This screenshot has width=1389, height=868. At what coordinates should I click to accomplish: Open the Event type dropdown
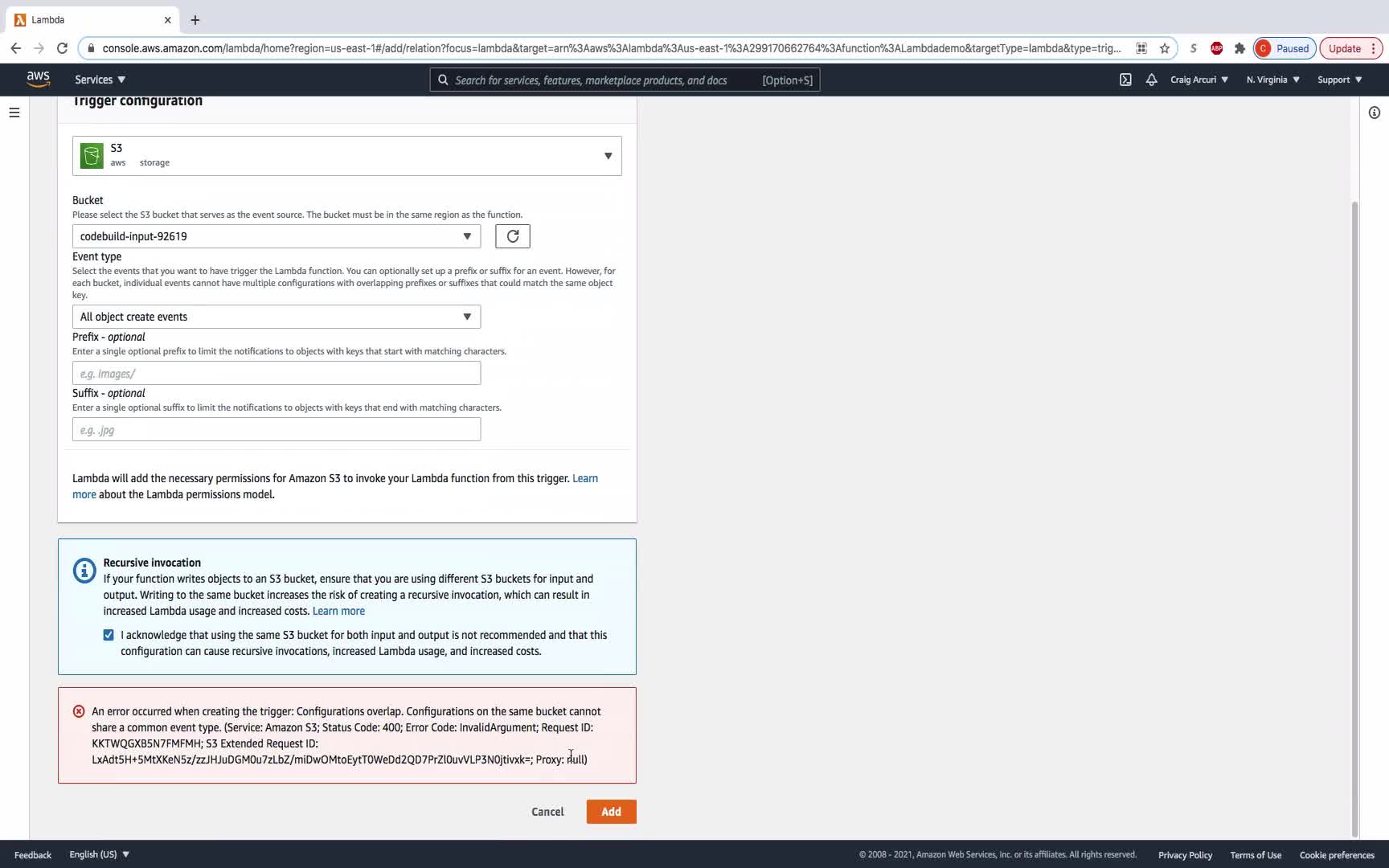tap(277, 317)
